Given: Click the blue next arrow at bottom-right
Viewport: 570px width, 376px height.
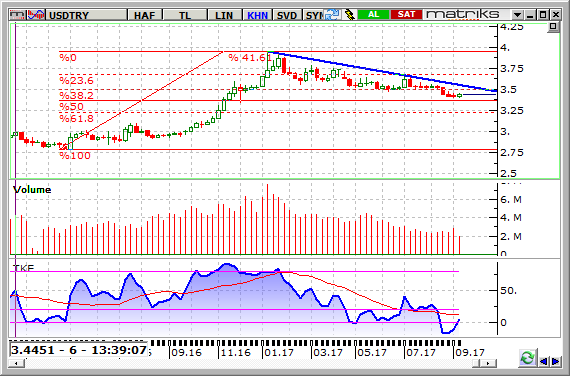Looking at the screenshot, I should [x=556, y=361].
